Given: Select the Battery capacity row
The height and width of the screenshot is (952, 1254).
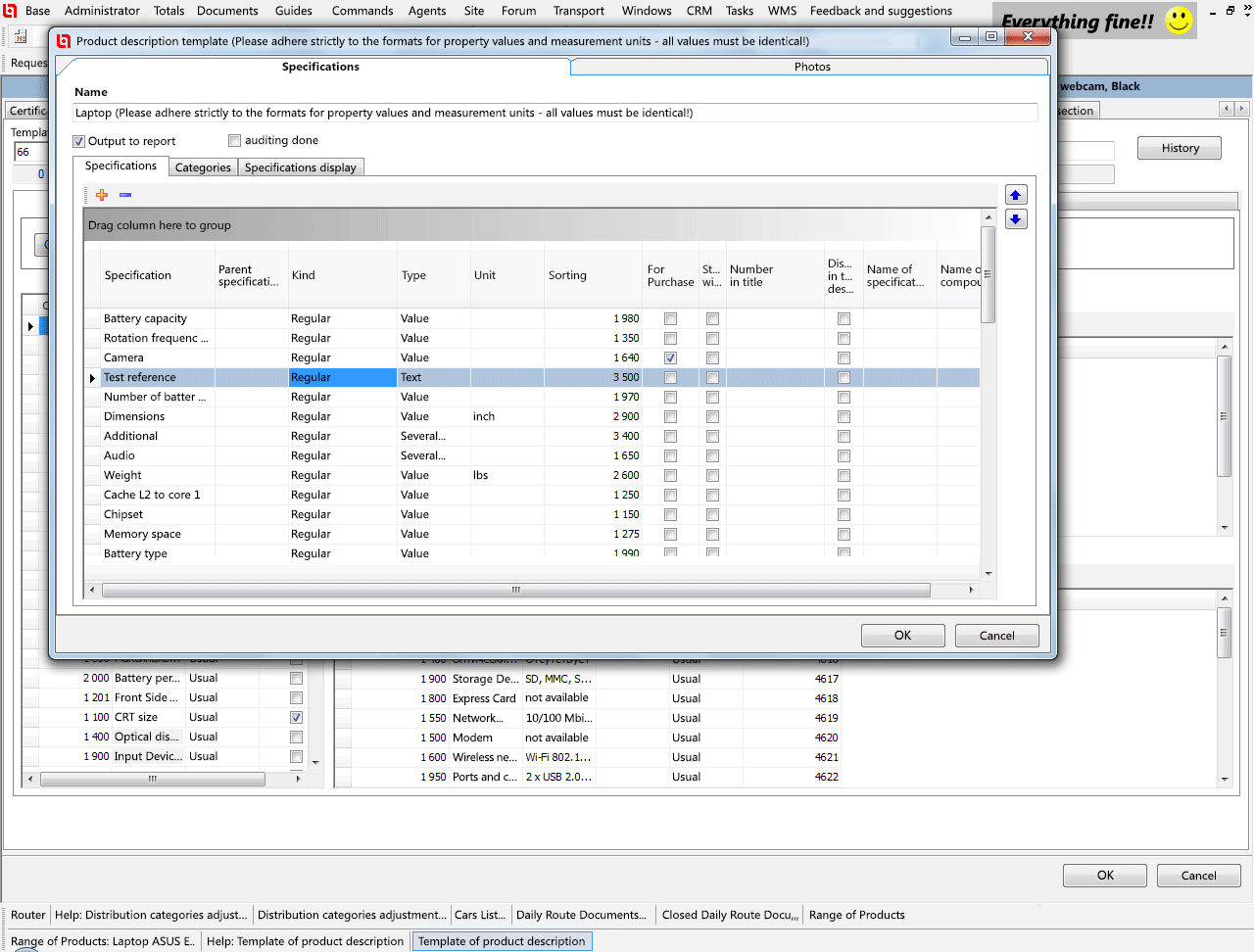Looking at the screenshot, I should tap(532, 318).
